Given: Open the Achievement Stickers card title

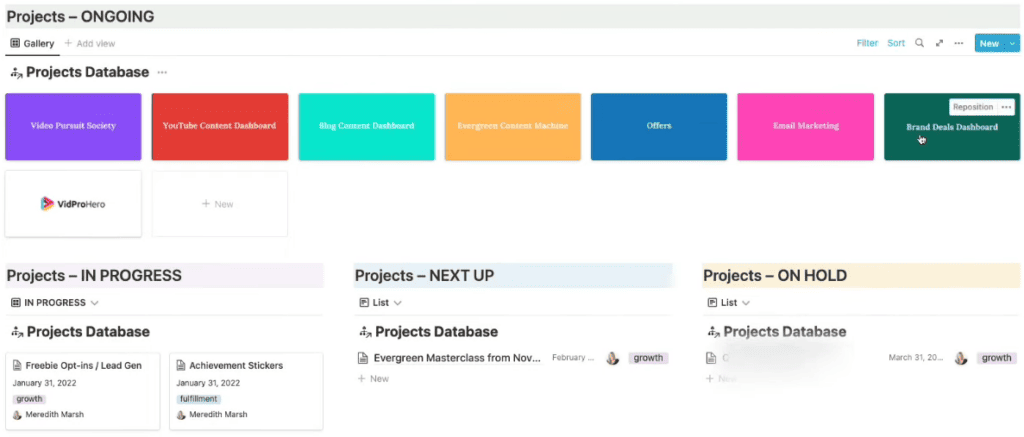Looking at the screenshot, I should pos(236,366).
